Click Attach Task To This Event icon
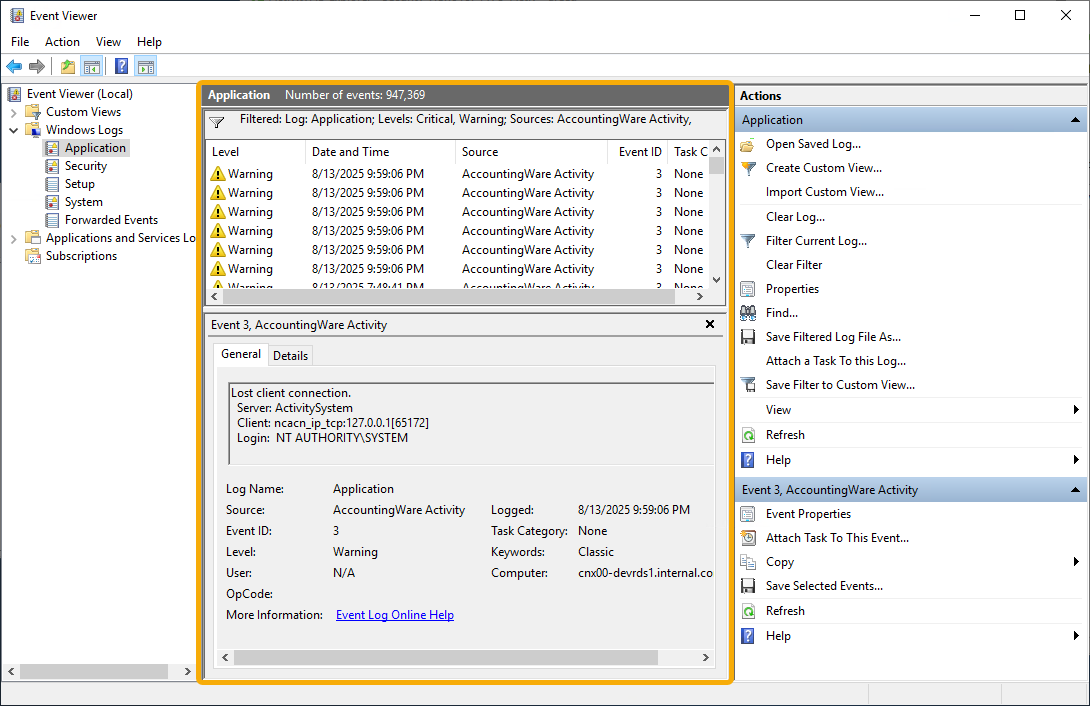Image resolution: width=1090 pixels, height=706 pixels. pos(748,538)
